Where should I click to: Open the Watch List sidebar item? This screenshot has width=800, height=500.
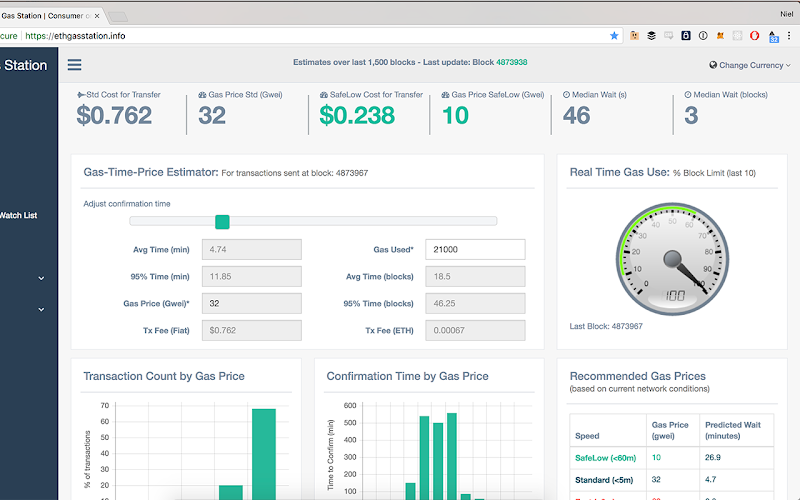[18, 215]
